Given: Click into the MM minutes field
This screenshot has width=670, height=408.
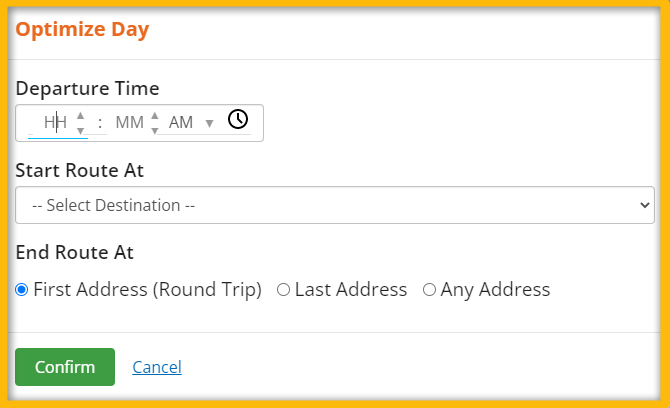Looking at the screenshot, I should pyautogui.click(x=129, y=123).
